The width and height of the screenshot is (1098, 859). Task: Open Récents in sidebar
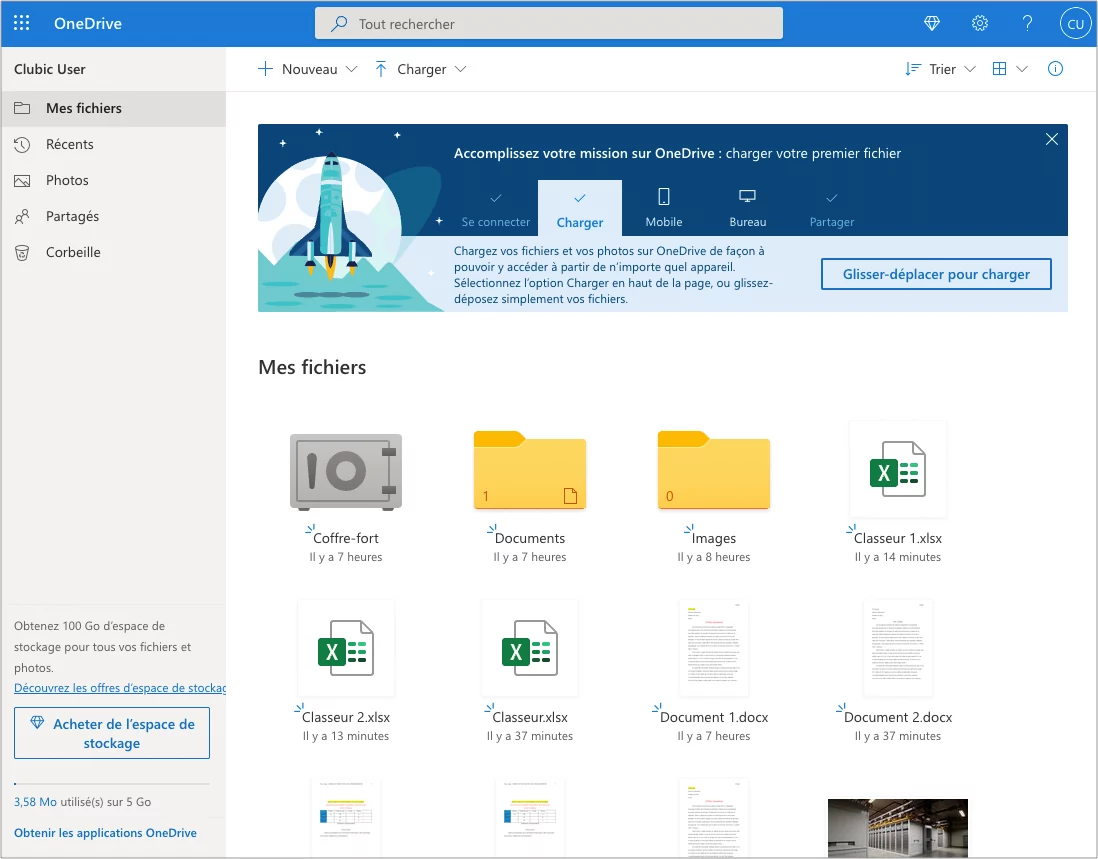point(113,144)
